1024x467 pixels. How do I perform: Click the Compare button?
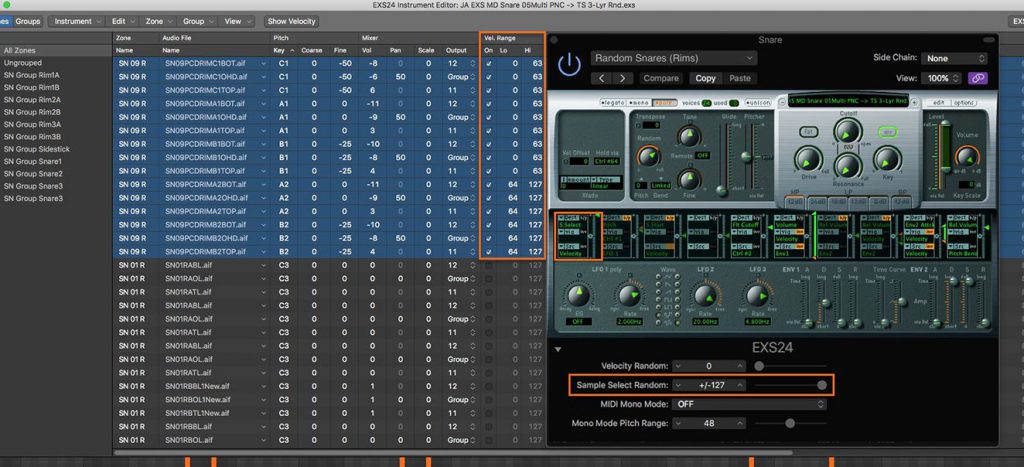pyautogui.click(x=661, y=78)
